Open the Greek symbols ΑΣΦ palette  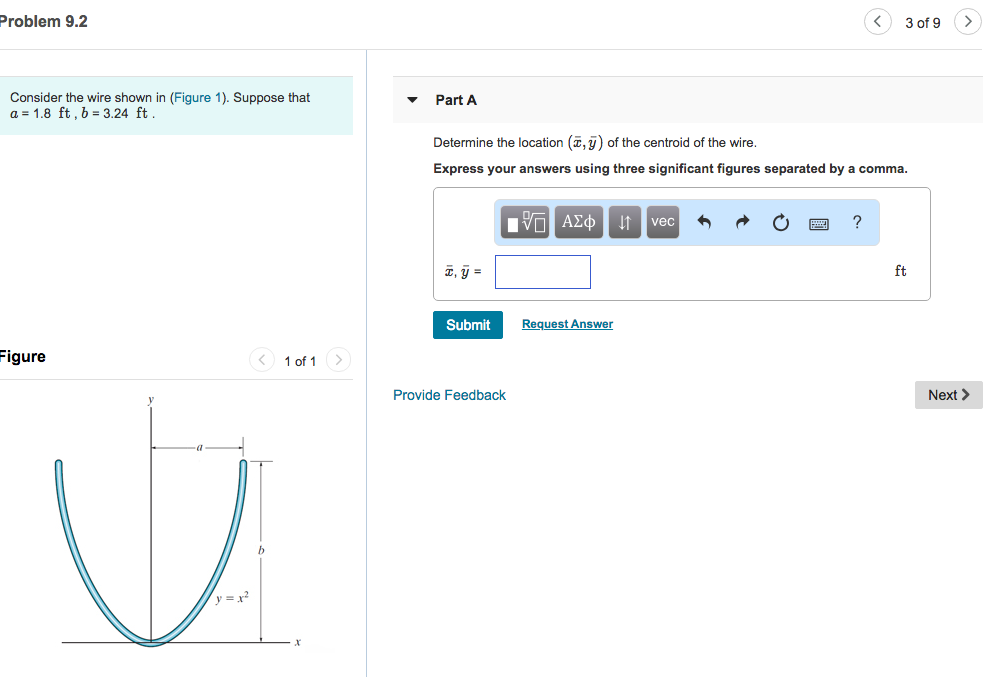point(578,221)
